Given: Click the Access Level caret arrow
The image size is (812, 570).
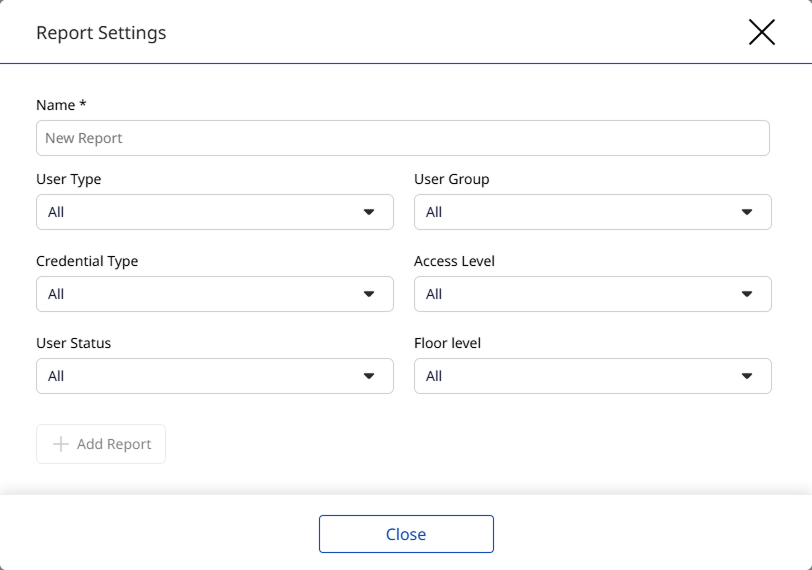Looking at the screenshot, I should (x=747, y=294).
